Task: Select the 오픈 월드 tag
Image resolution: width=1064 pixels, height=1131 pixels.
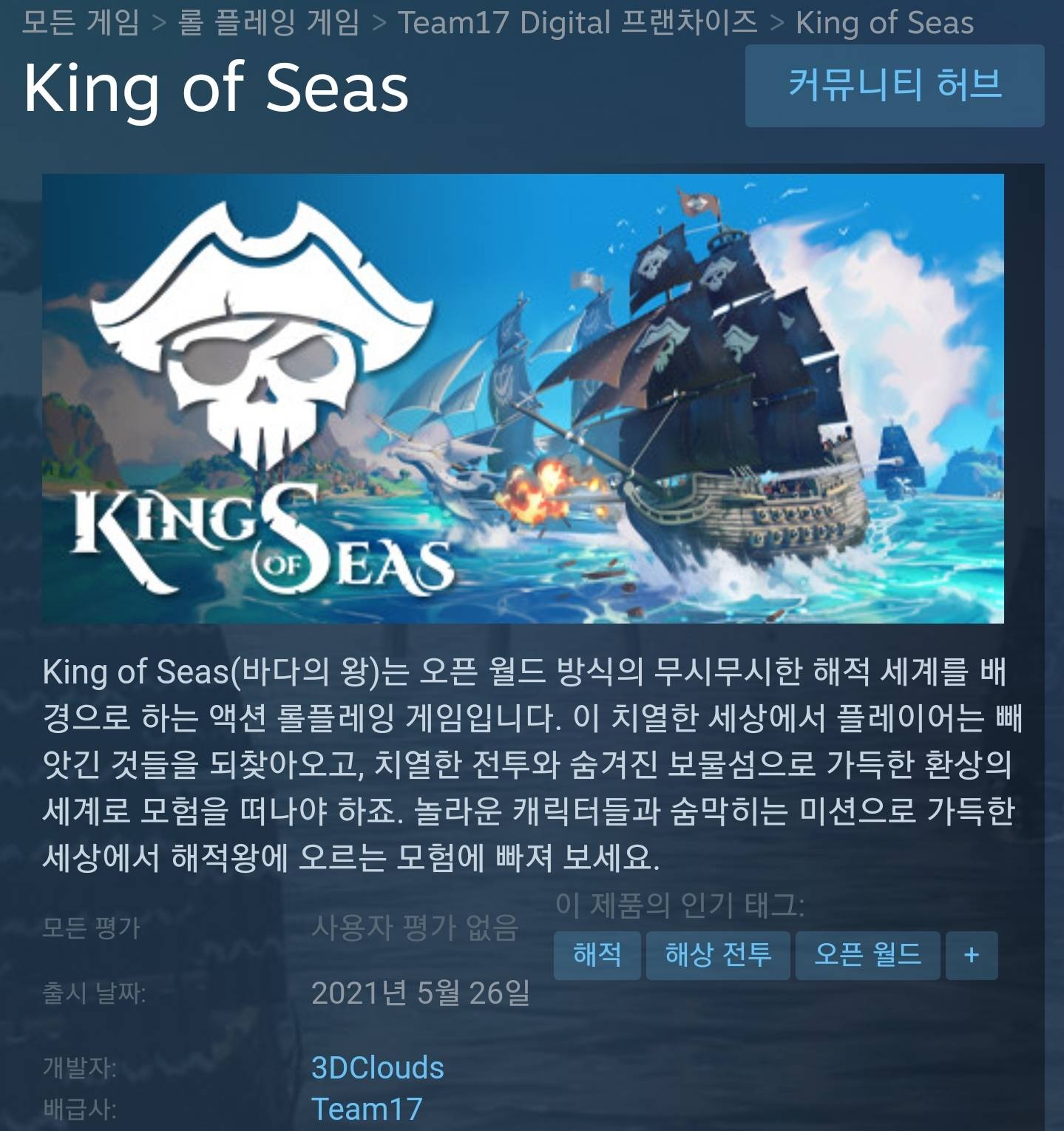Action: (x=868, y=956)
